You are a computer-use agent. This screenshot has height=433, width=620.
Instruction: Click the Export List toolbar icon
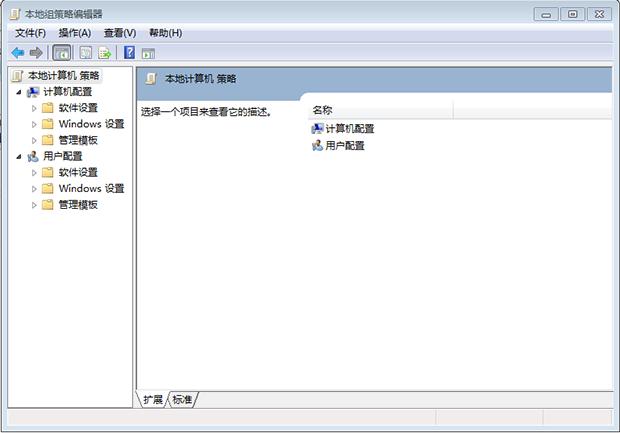coord(104,52)
